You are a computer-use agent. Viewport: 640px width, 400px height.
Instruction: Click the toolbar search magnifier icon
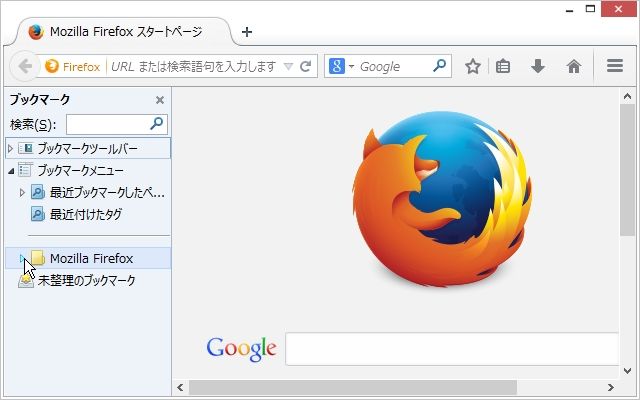click(439, 65)
